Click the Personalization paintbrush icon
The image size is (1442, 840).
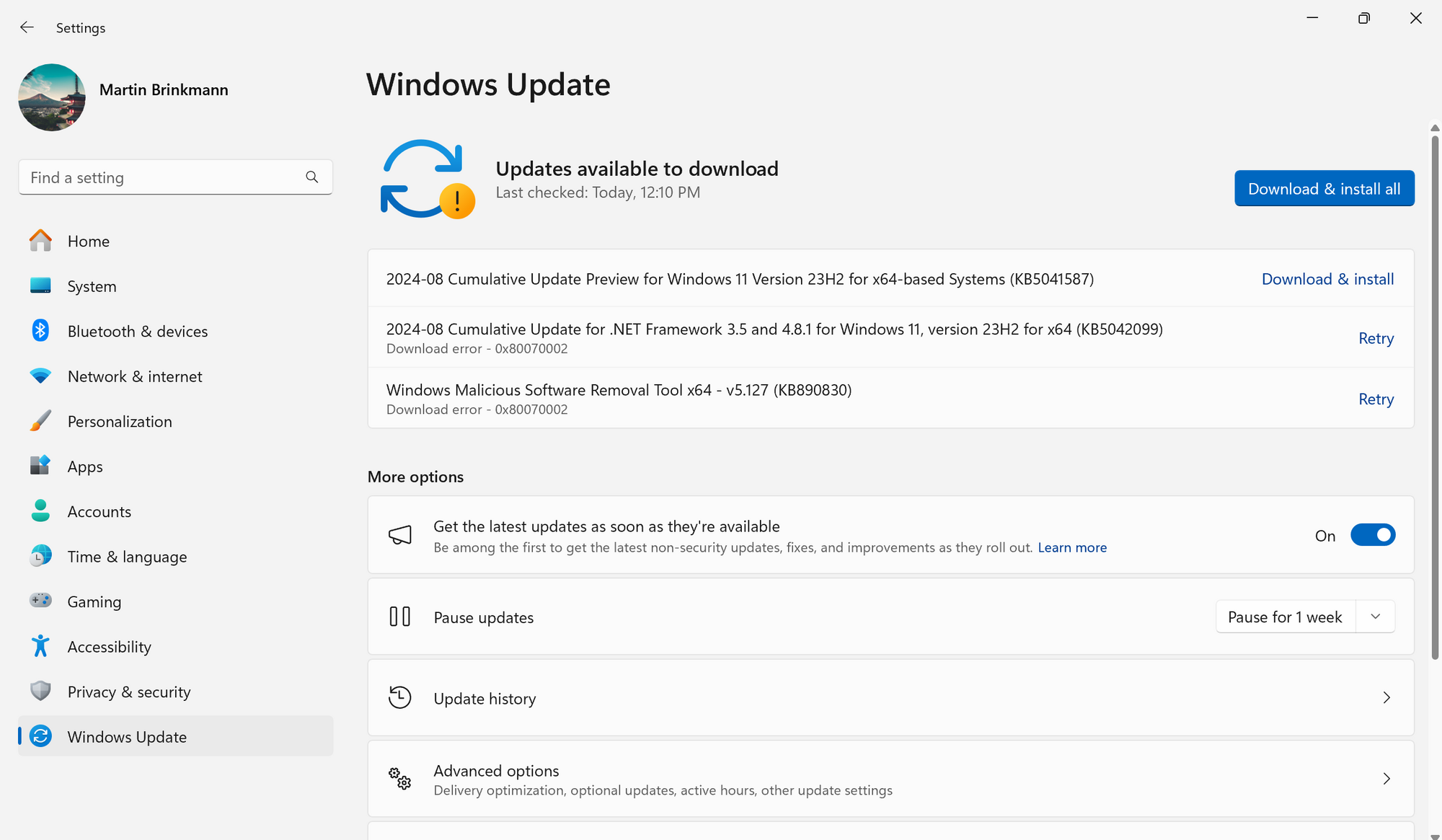coord(40,421)
